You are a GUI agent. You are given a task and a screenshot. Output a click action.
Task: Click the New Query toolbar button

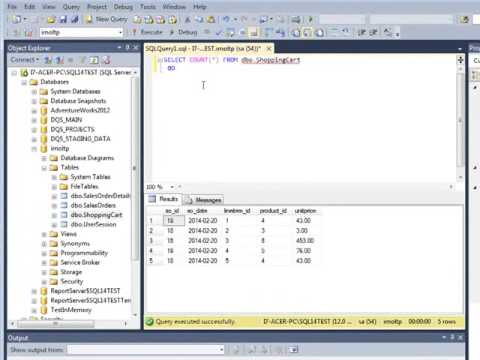107,19
